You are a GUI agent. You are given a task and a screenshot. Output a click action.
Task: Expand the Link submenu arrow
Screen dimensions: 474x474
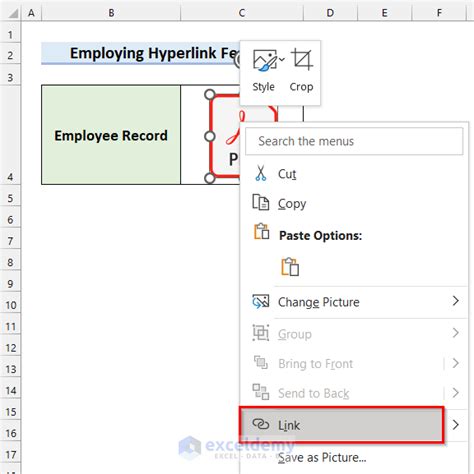[456, 425]
